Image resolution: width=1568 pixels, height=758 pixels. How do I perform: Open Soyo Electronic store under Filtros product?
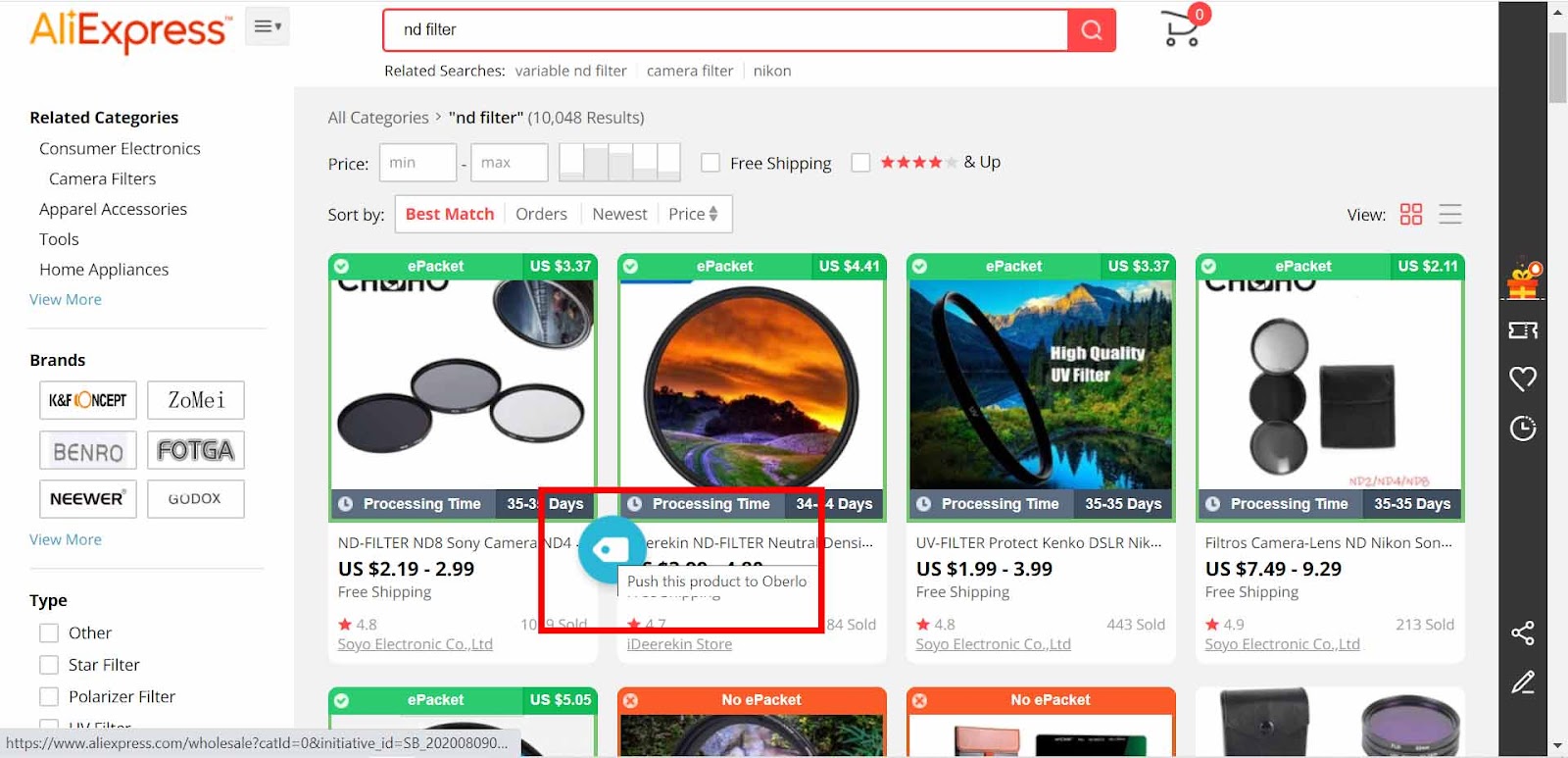tap(1282, 644)
